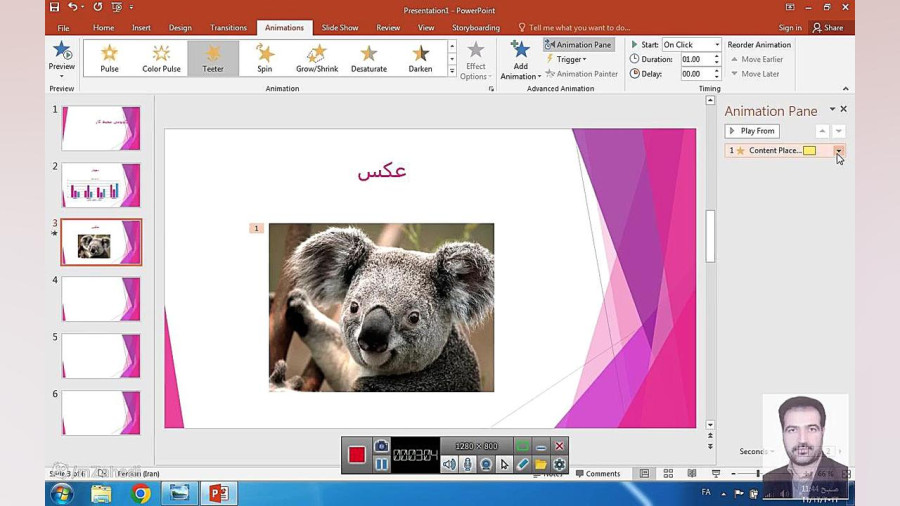
Task: Apply the Color Pulse animation
Action: pos(161,59)
